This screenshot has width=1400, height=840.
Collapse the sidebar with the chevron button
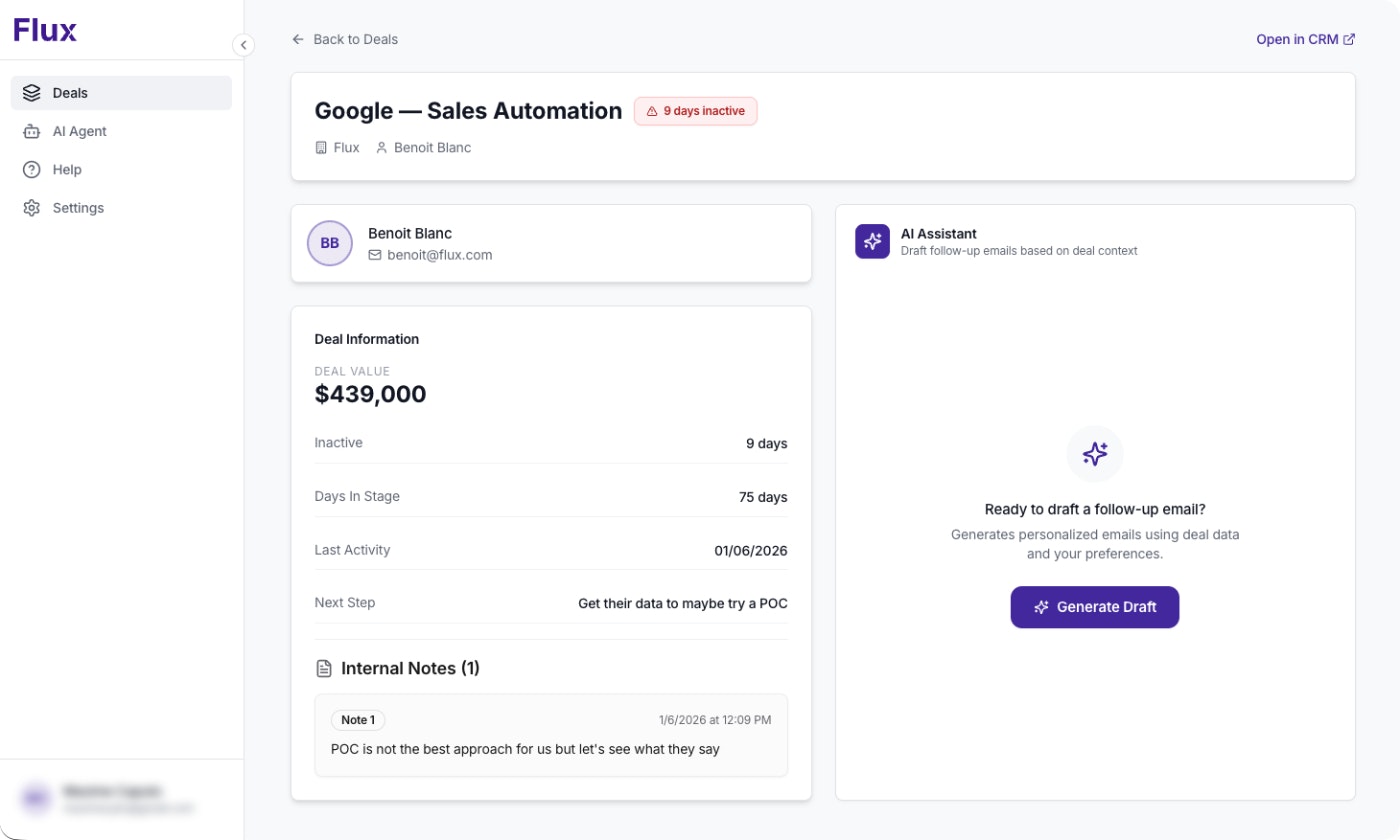pos(243,45)
